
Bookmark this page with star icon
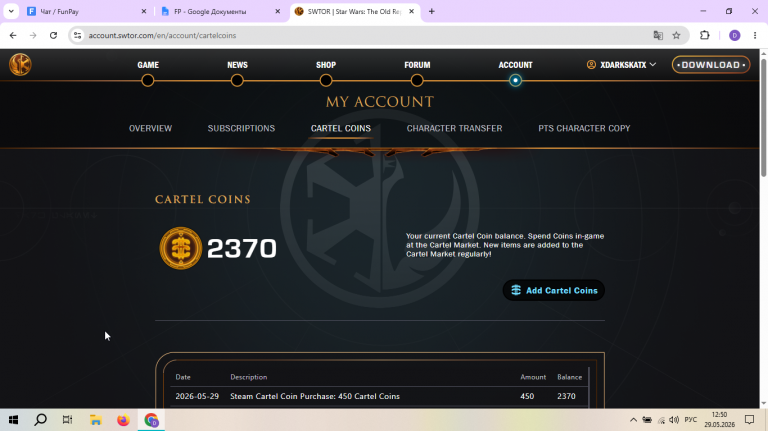(x=676, y=35)
